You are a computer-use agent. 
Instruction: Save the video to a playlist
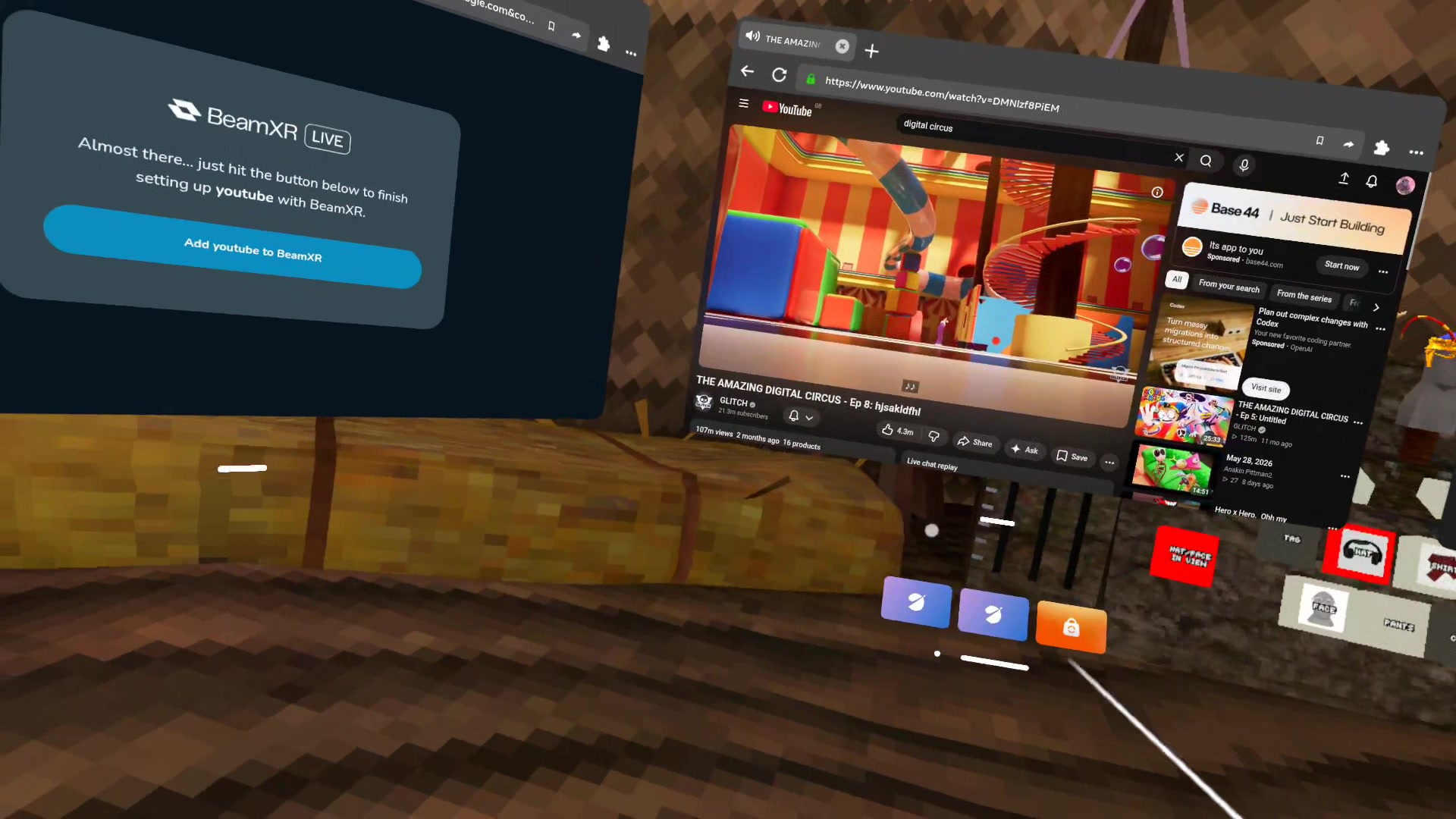pos(1072,457)
